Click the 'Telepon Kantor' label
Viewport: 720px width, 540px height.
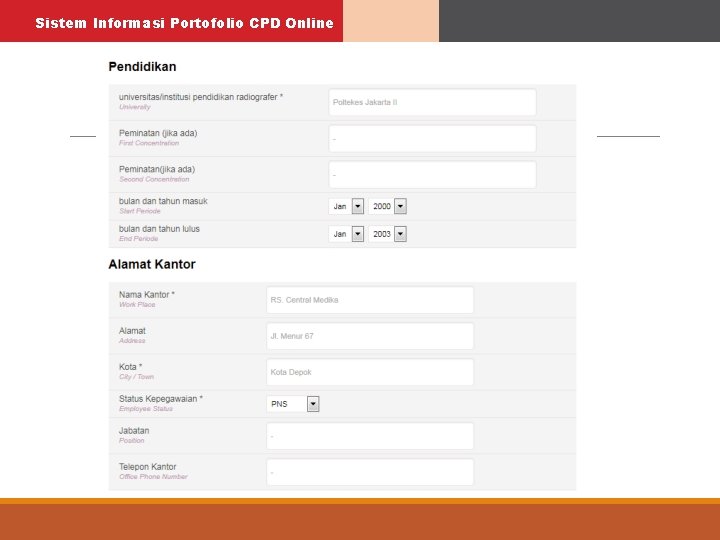(147, 467)
